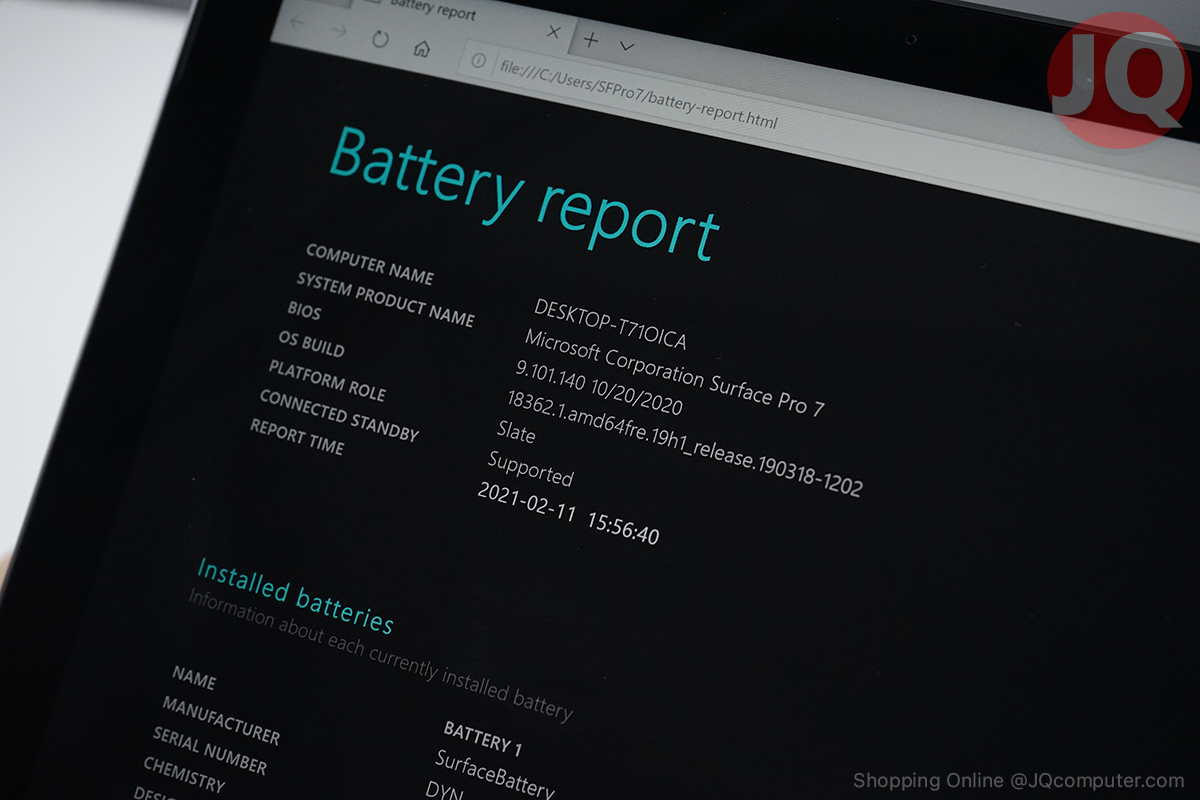Select the NAME label under batteries

[x=194, y=678]
